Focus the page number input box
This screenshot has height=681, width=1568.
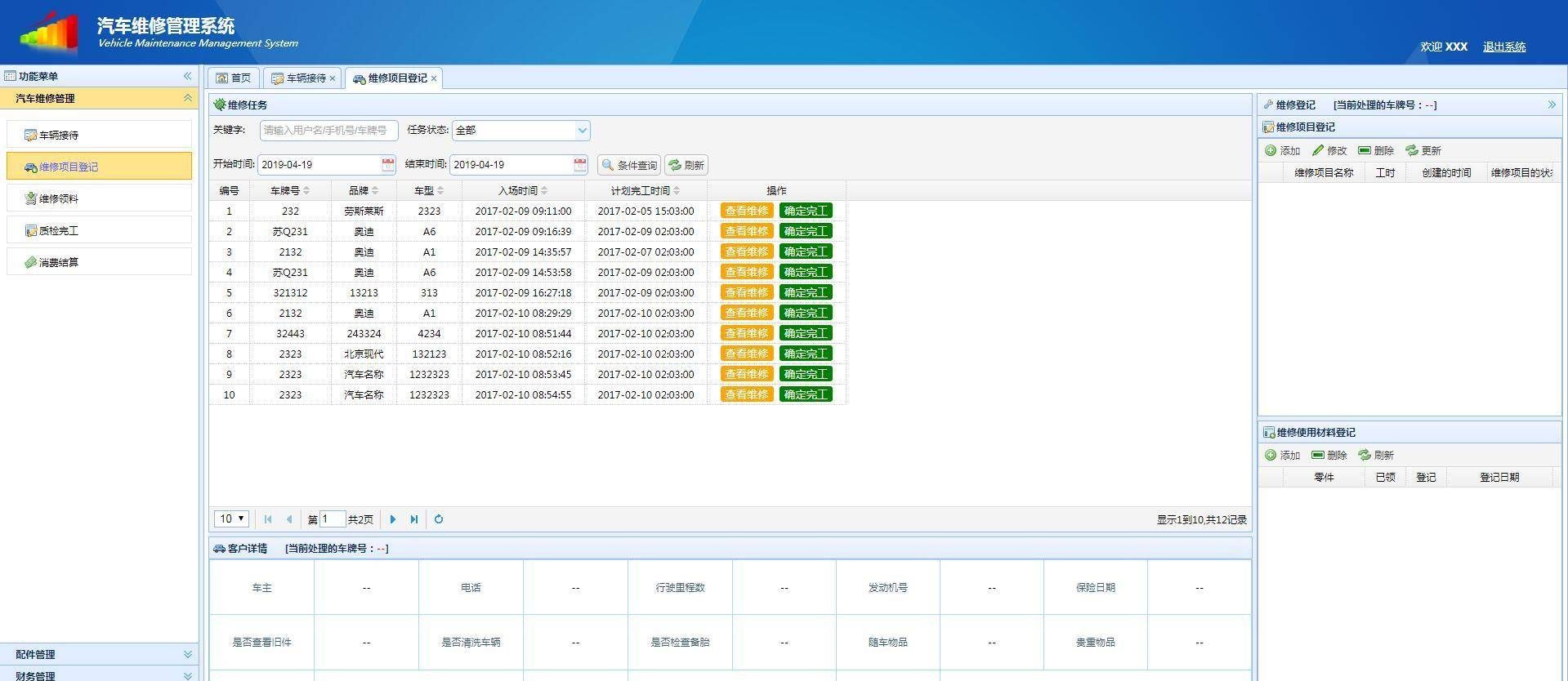(x=333, y=519)
